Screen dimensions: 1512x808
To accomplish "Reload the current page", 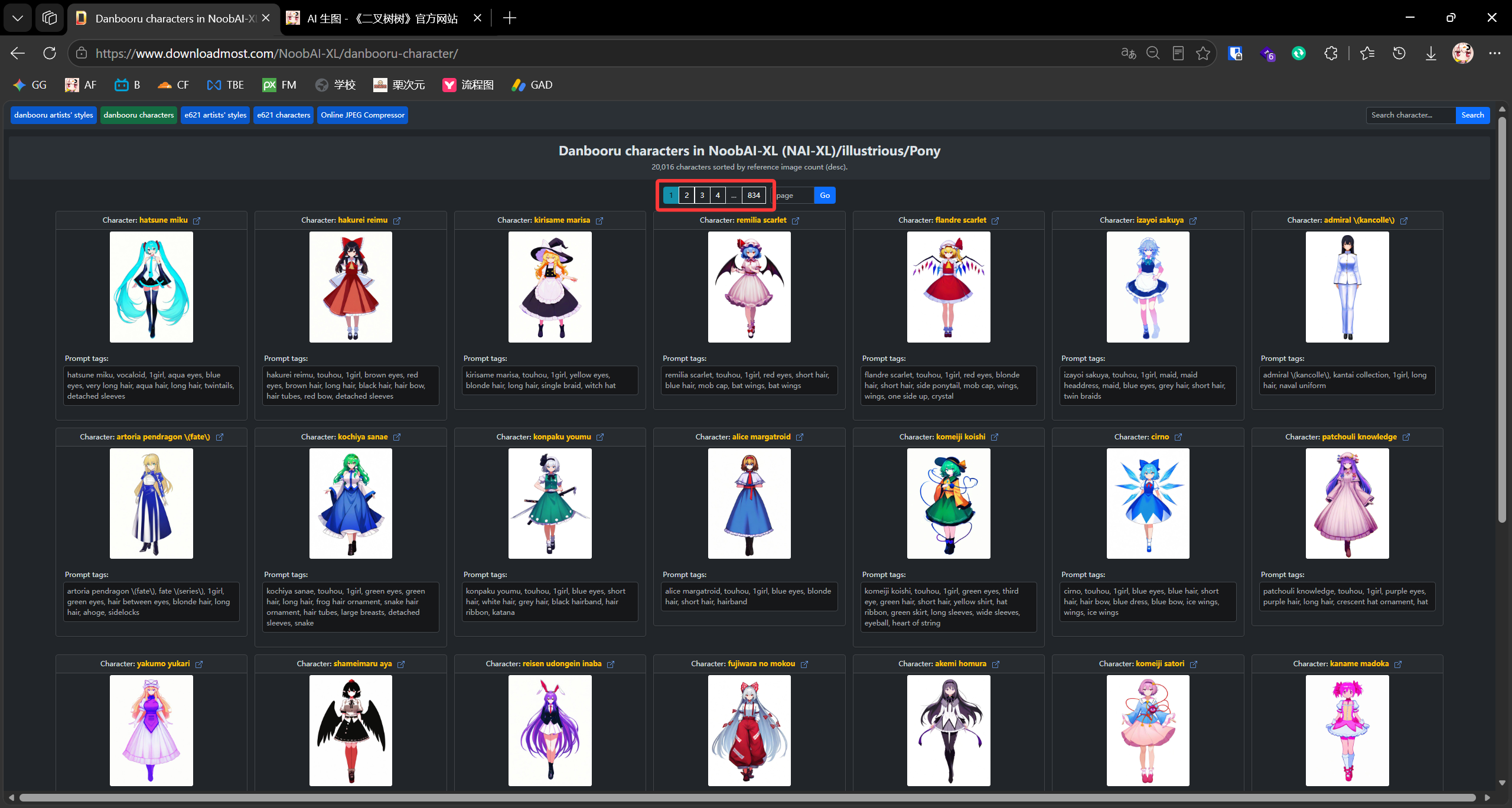I will pyautogui.click(x=50, y=53).
